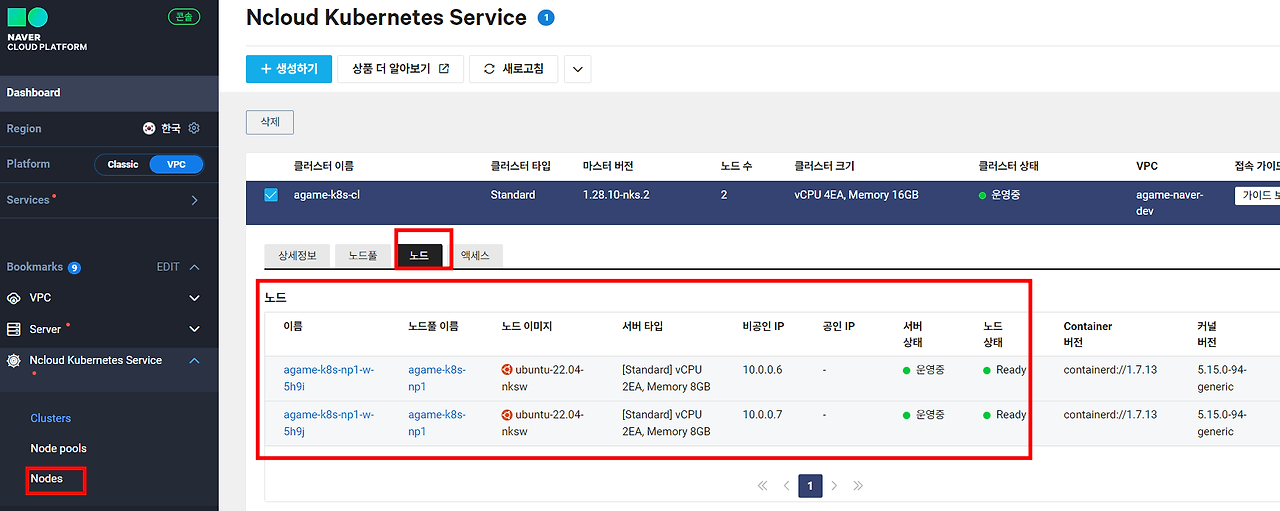
Task: Click the 콘솔 console badge button
Action: tap(184, 16)
